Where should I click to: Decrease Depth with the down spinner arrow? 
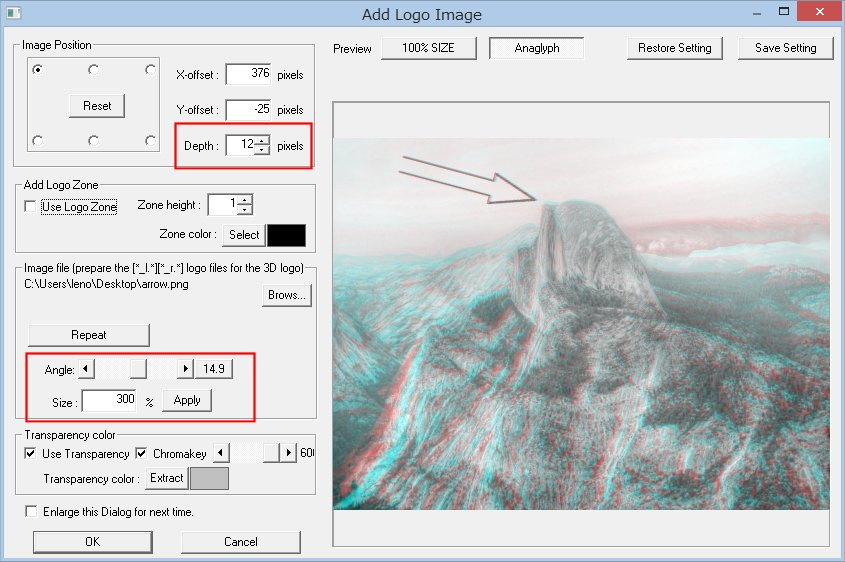point(262,150)
